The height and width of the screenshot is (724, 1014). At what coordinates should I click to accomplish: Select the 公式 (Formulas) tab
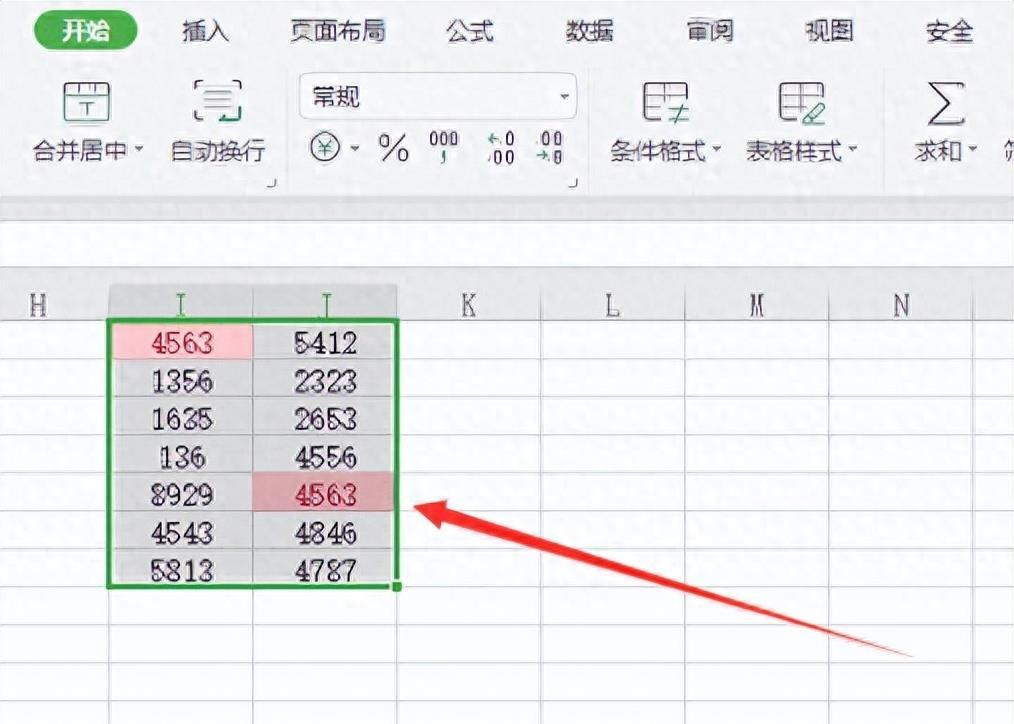[x=468, y=31]
